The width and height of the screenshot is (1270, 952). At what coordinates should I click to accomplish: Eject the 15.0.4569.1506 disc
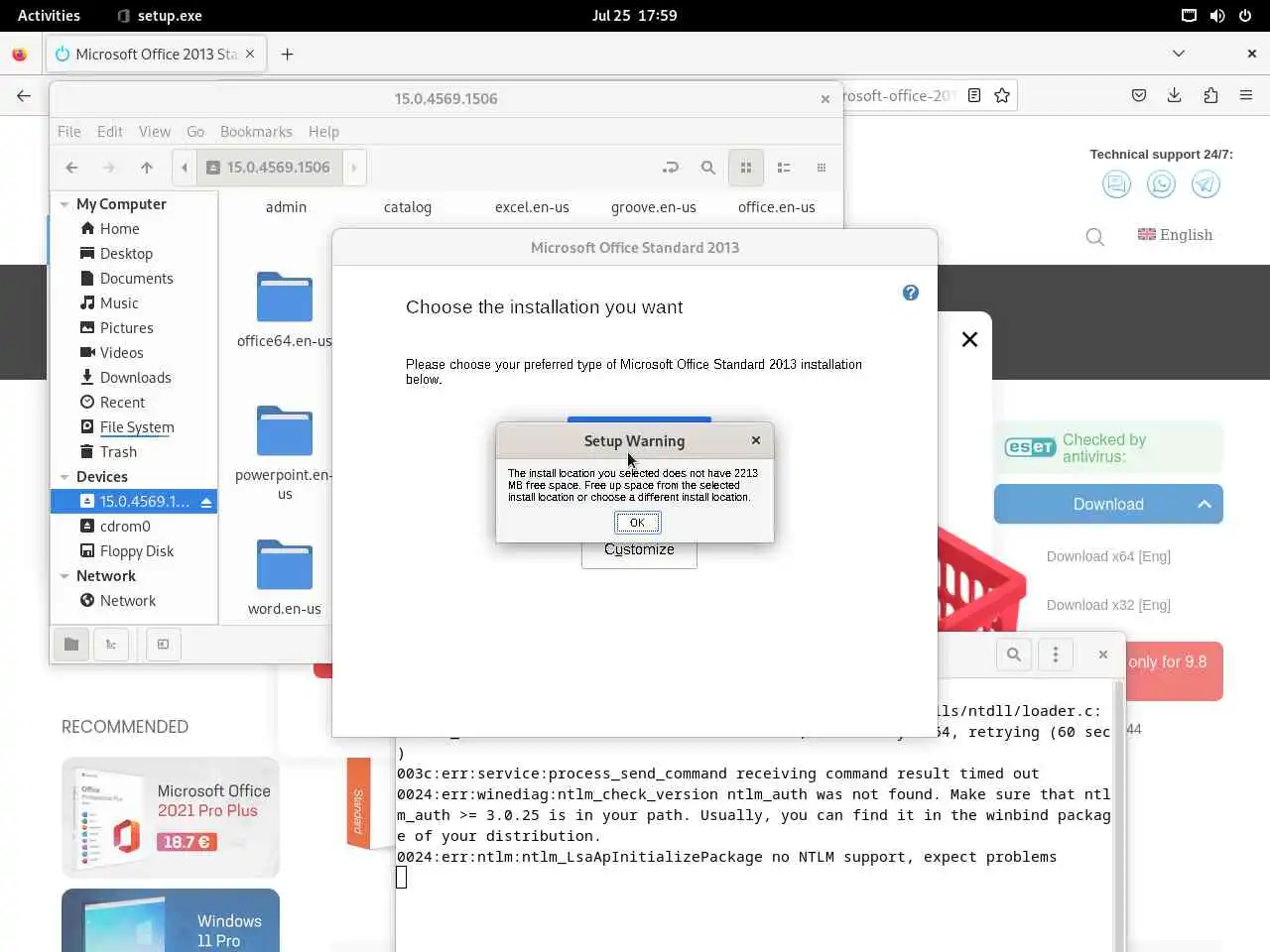tap(206, 503)
